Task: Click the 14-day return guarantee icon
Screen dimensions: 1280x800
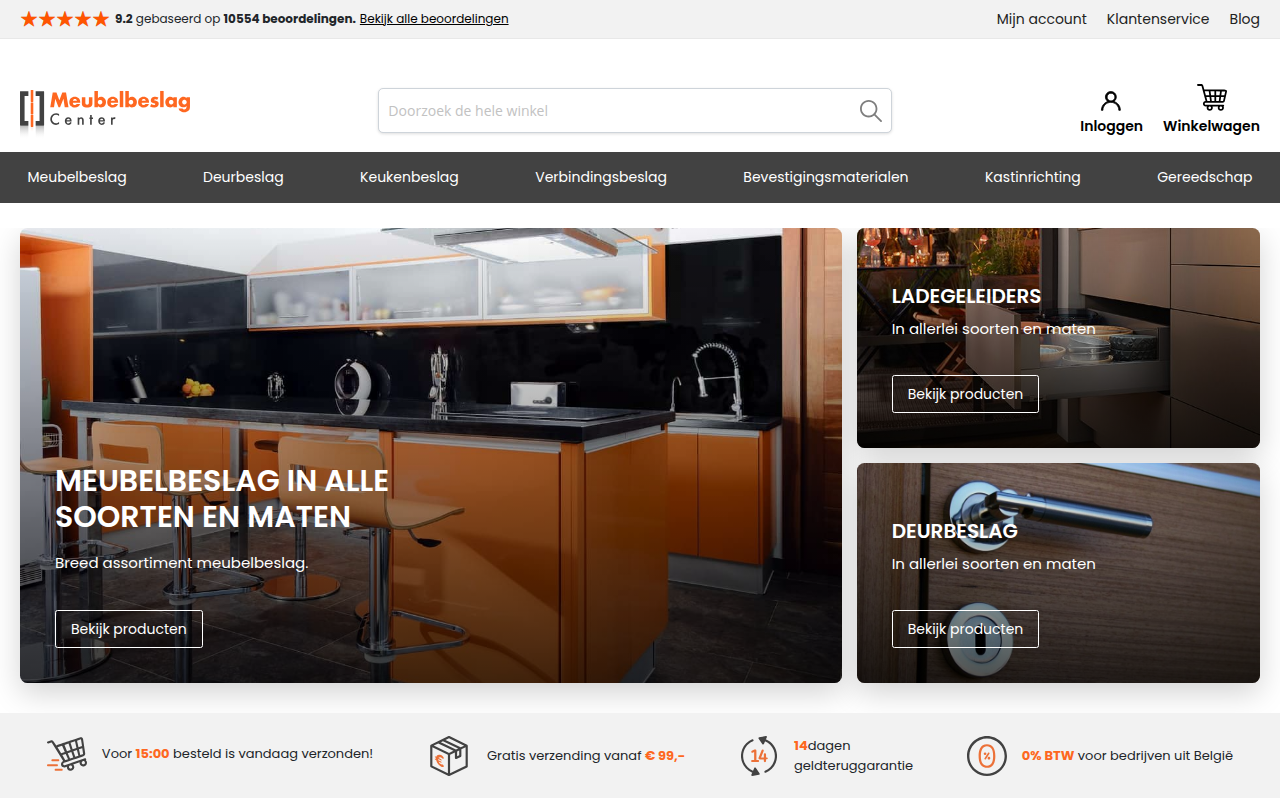Action: tap(759, 756)
